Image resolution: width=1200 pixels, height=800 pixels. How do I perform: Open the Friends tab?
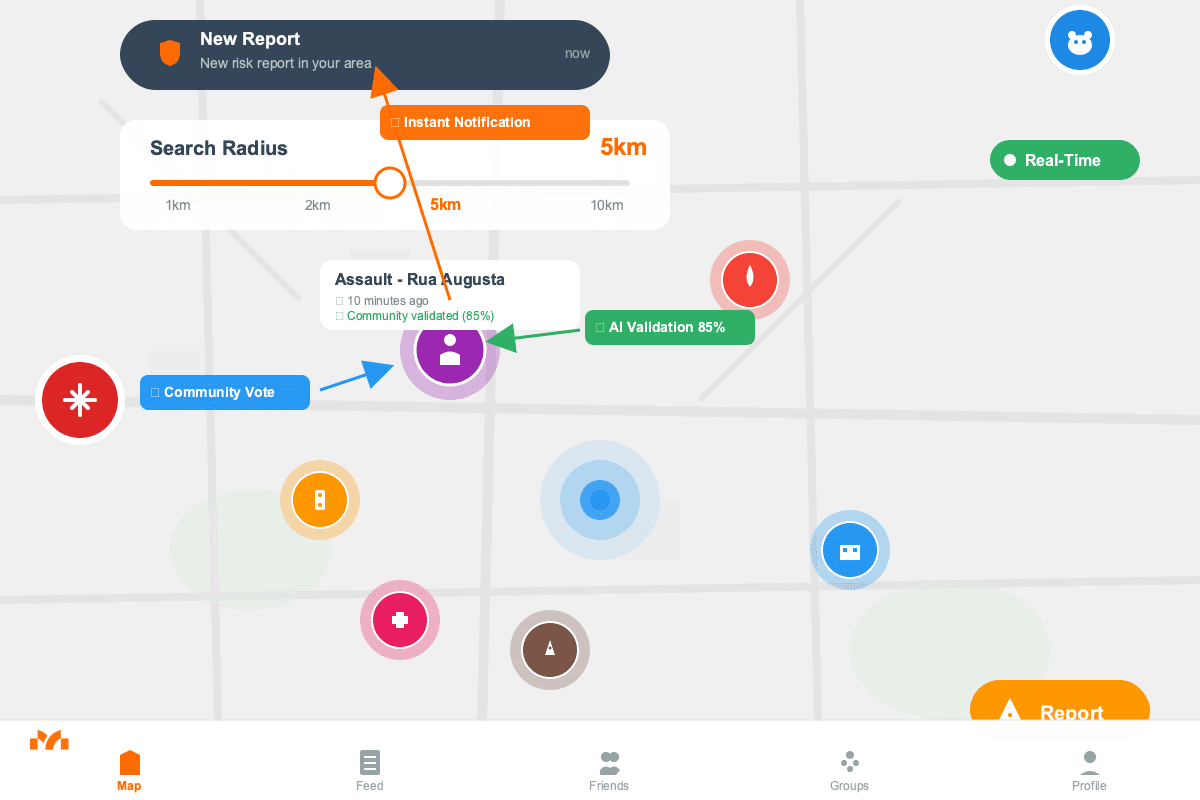[x=609, y=770]
